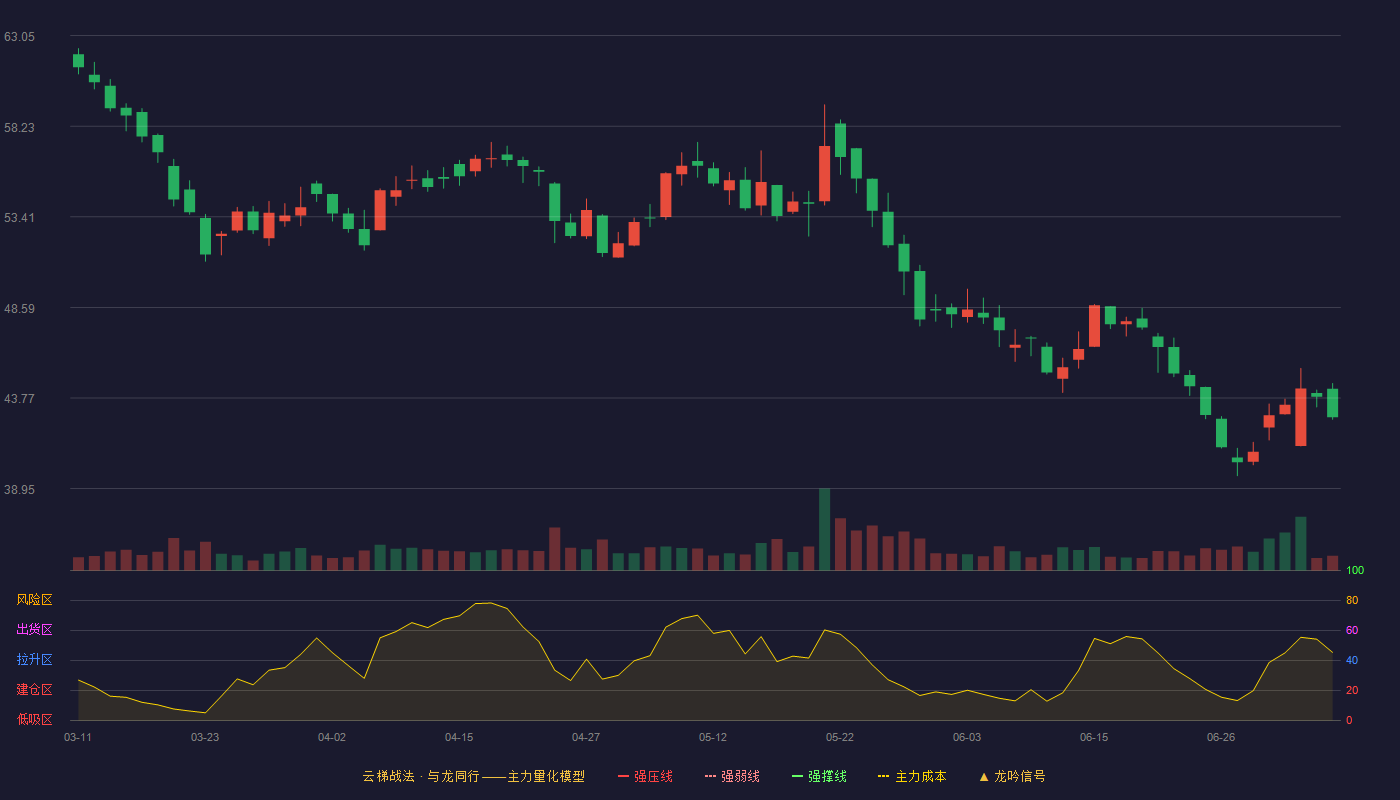Select the first green candlestick at 03-11
Screen dimensions: 1400x800
[78, 60]
